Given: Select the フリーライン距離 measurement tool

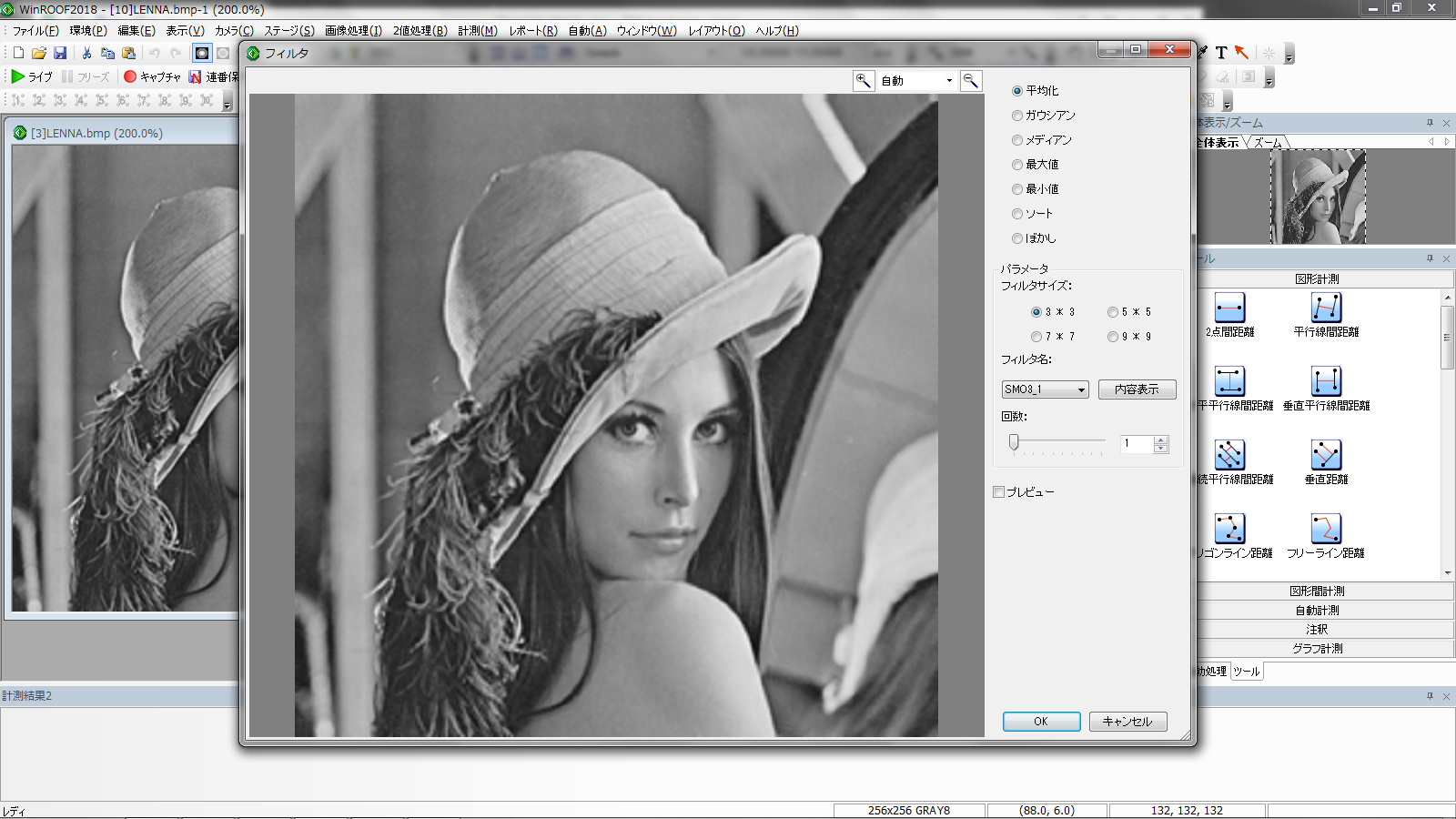Looking at the screenshot, I should [x=1326, y=529].
